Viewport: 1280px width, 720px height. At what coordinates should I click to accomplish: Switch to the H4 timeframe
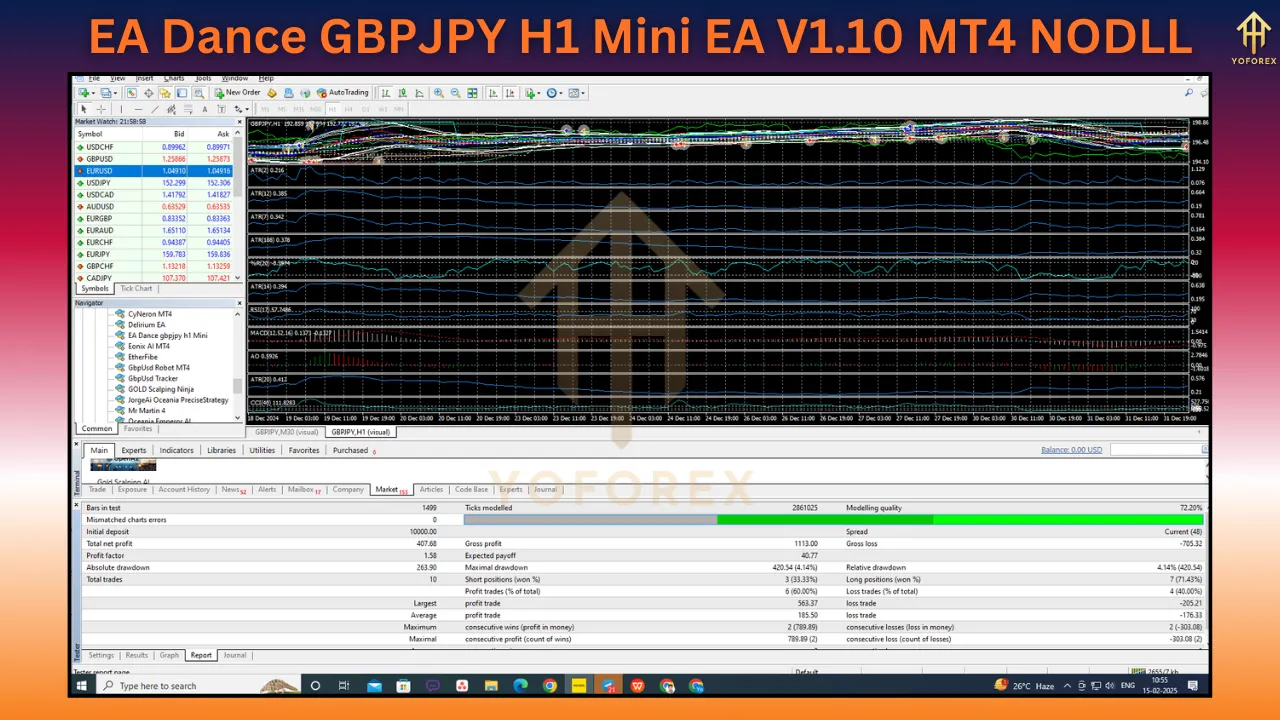(348, 109)
